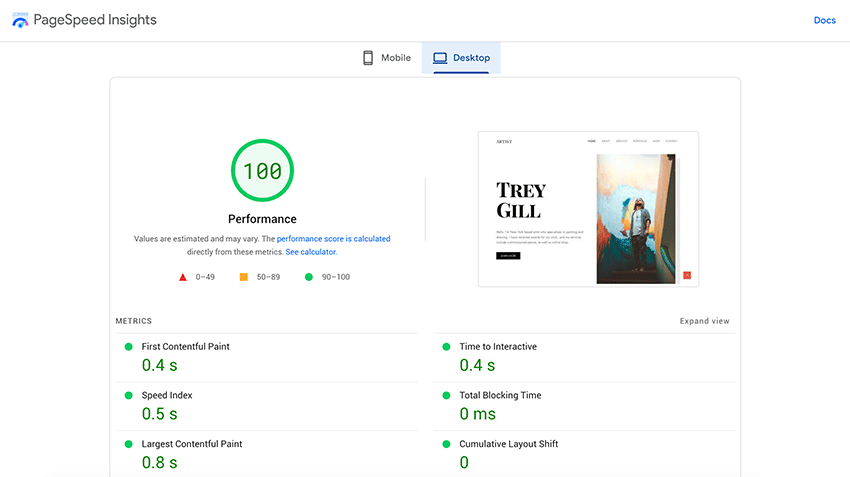
Task: Click the 'Speed Index' label
Action: (167, 395)
